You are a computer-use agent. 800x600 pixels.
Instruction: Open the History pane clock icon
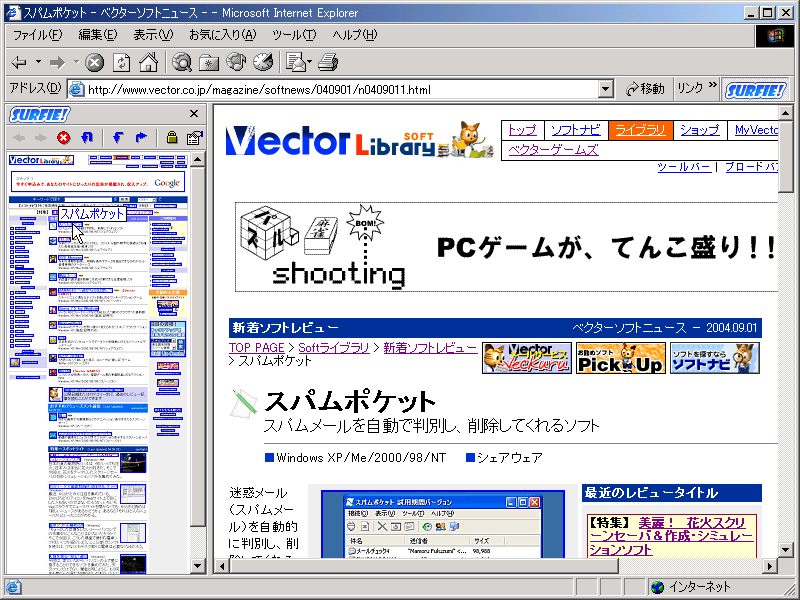[263, 63]
